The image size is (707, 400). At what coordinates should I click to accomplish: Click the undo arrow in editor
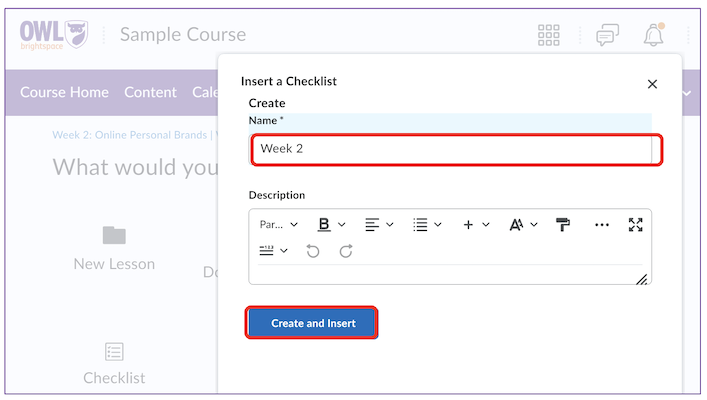click(313, 251)
